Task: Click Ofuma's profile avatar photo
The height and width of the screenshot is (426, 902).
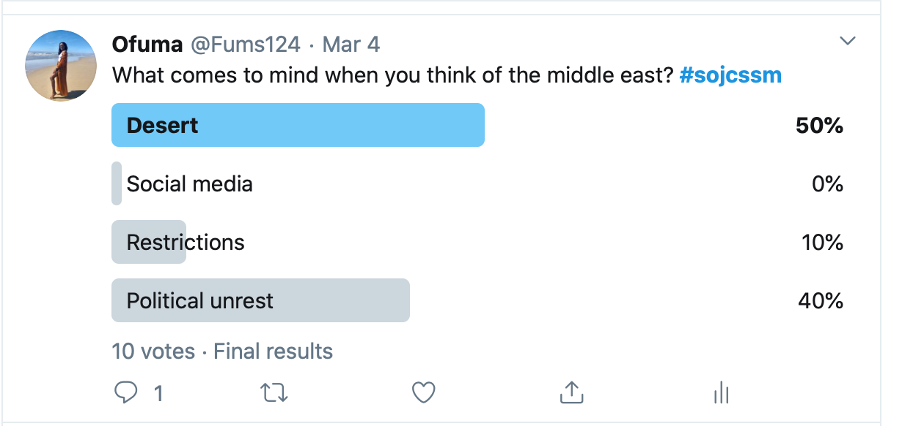Action: (x=61, y=65)
